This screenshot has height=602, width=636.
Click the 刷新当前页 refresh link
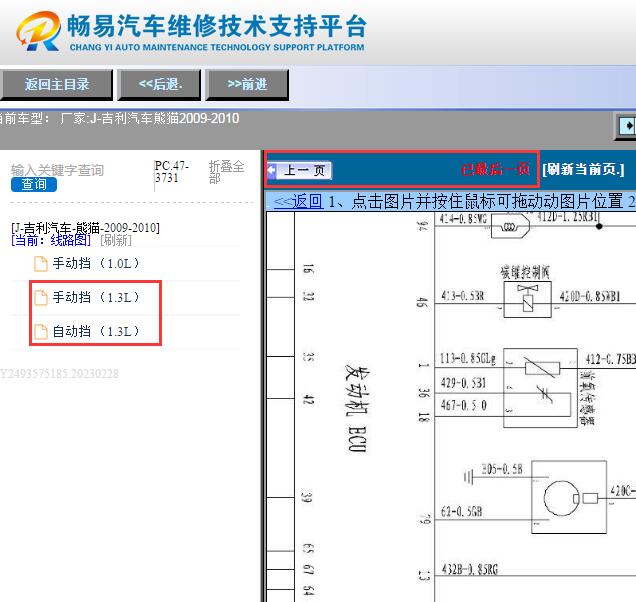click(x=583, y=169)
